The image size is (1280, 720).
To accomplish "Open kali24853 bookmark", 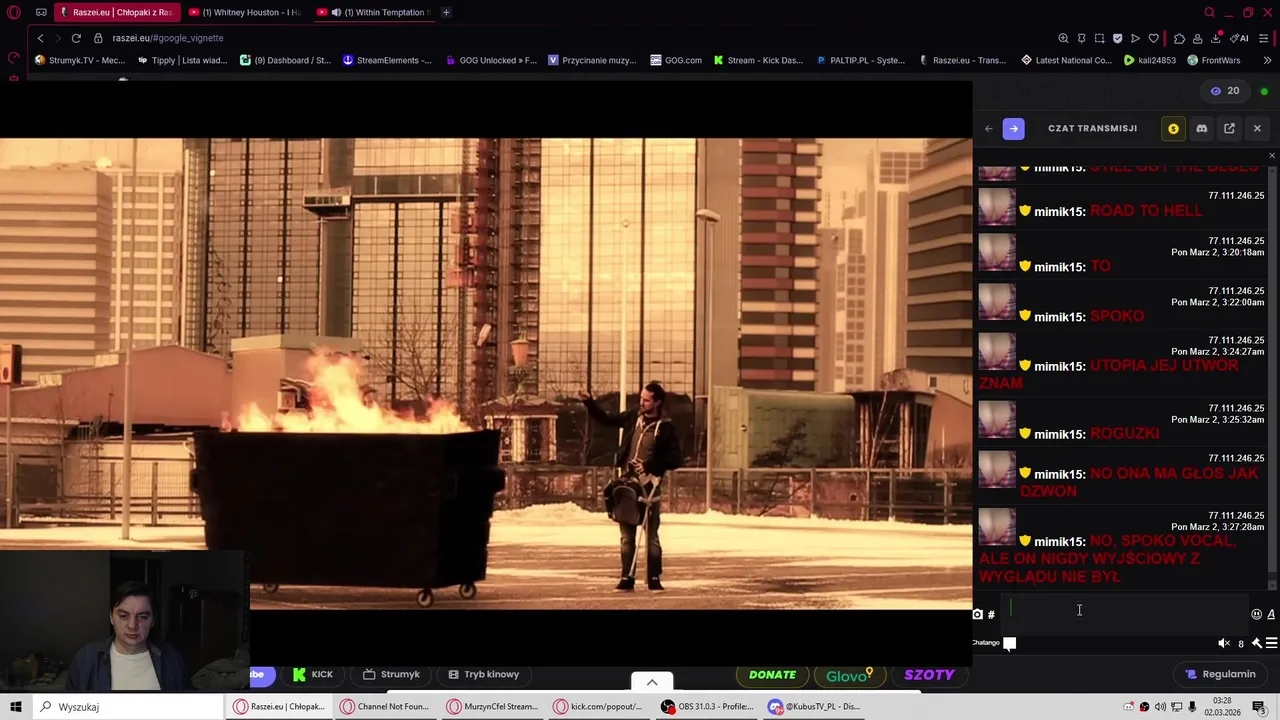I will [1149, 60].
